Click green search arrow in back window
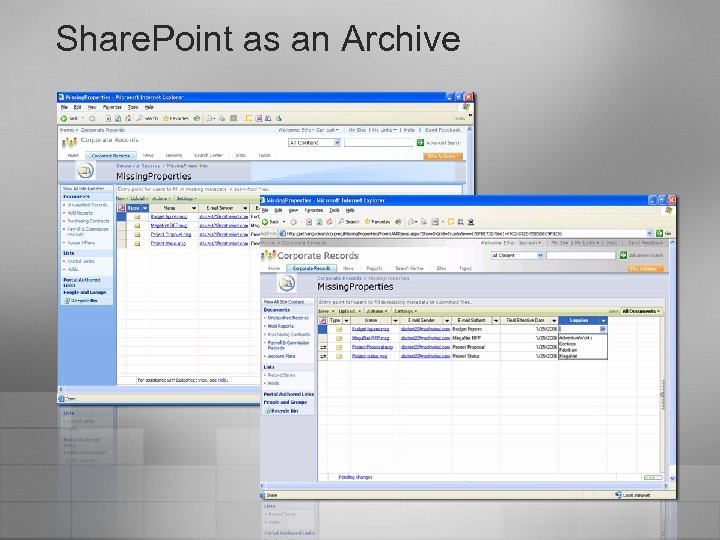Viewport: 720px width, 540px height. point(420,143)
